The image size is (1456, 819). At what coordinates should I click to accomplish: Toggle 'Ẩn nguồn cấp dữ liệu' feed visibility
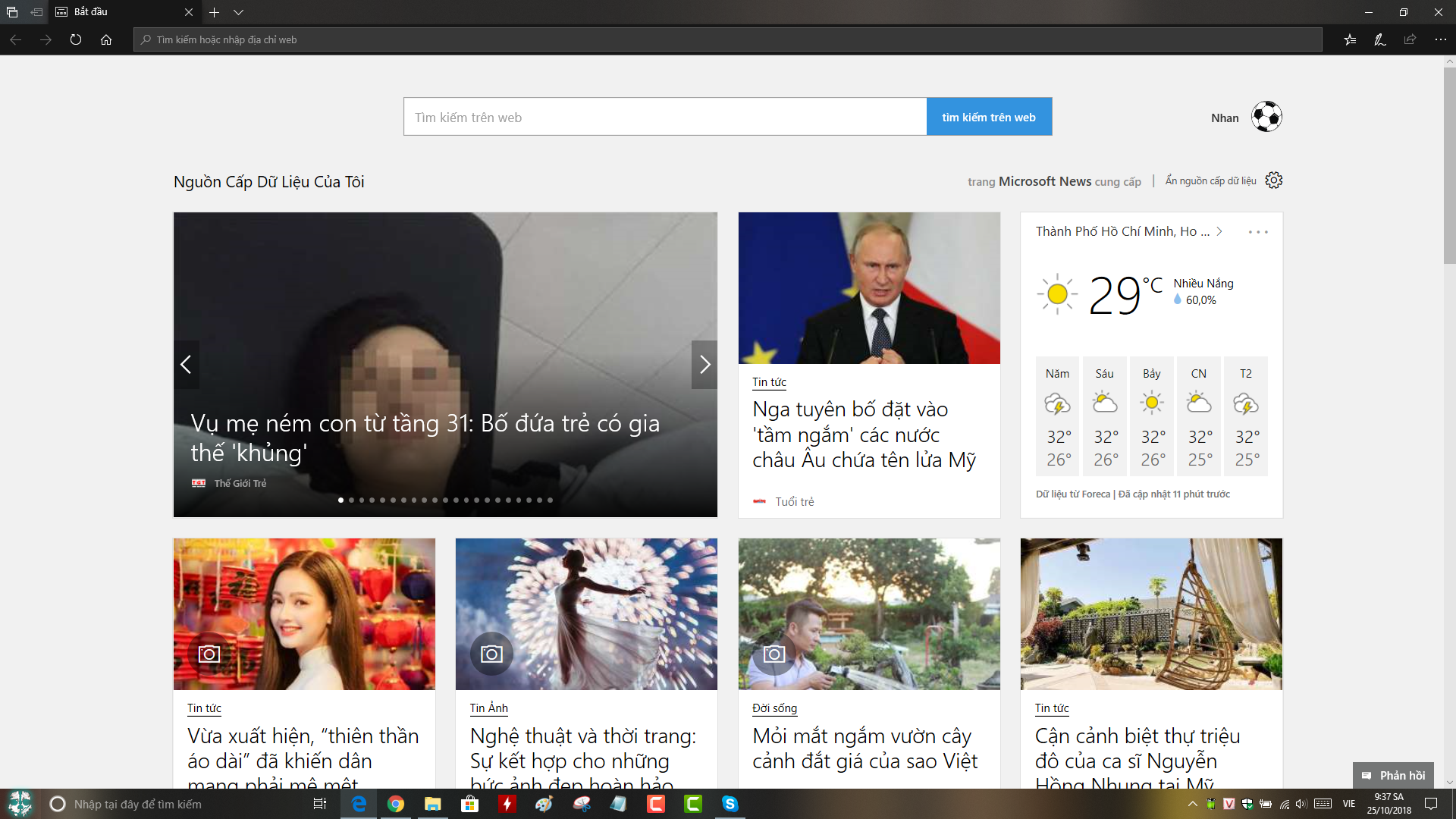[x=1210, y=180]
